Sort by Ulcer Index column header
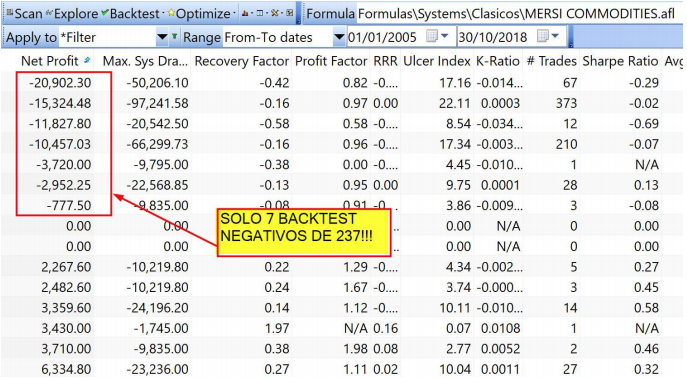687x379 pixels. pyautogui.click(x=437, y=61)
